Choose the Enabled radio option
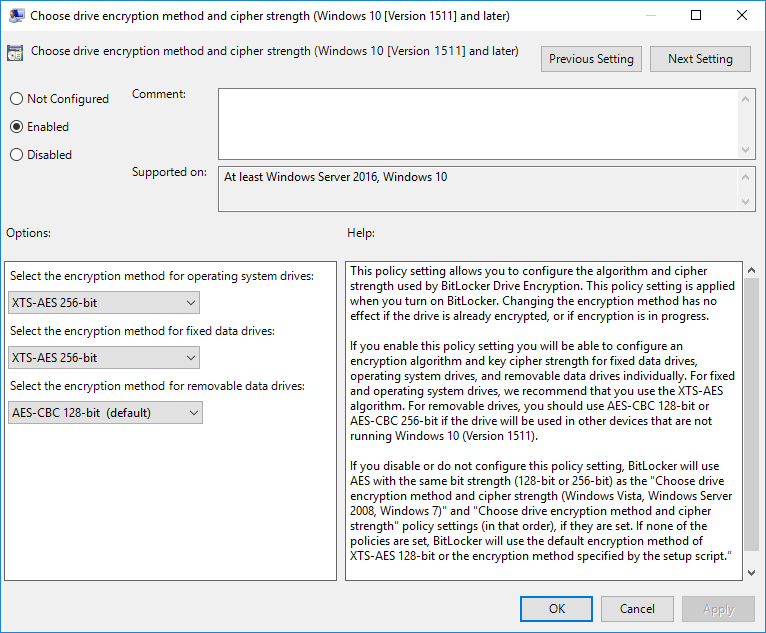766x633 pixels. tap(16, 127)
